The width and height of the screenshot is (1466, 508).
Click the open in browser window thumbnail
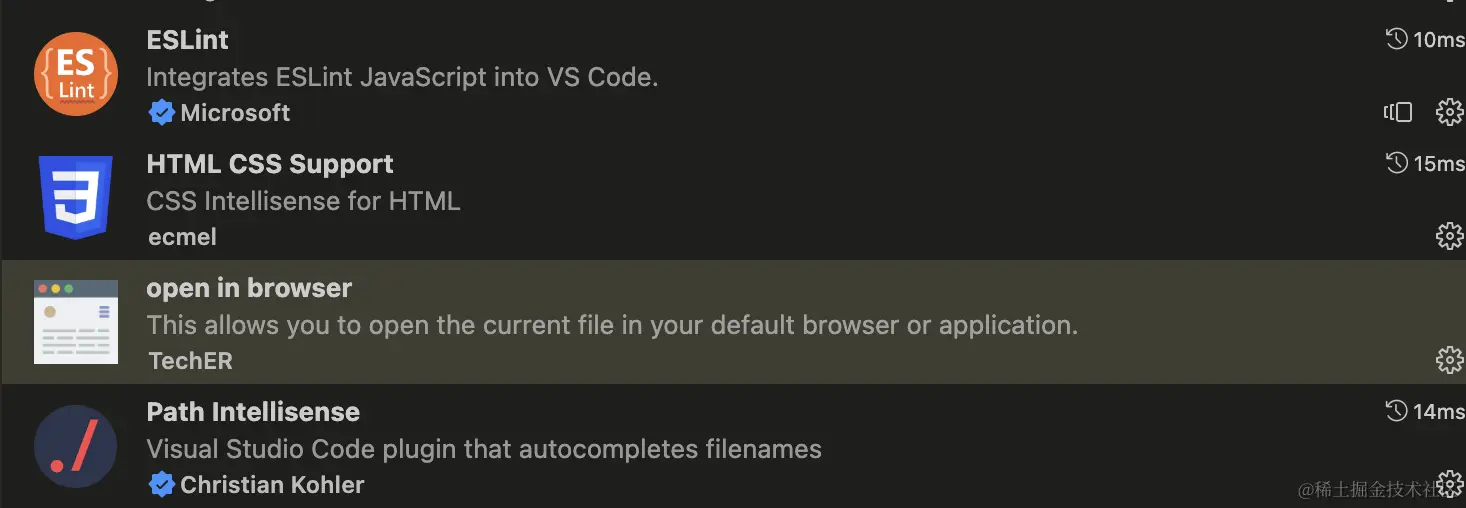coord(76,321)
